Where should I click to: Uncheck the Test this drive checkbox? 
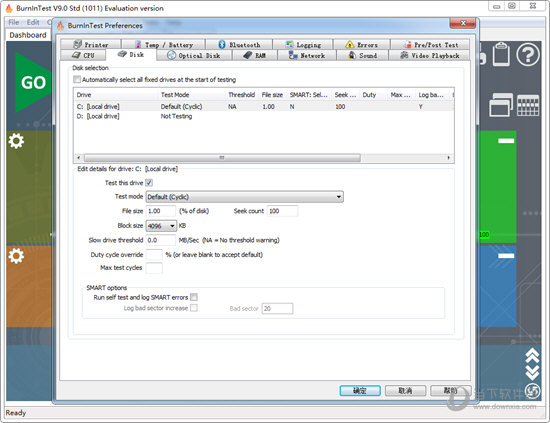pos(149,183)
